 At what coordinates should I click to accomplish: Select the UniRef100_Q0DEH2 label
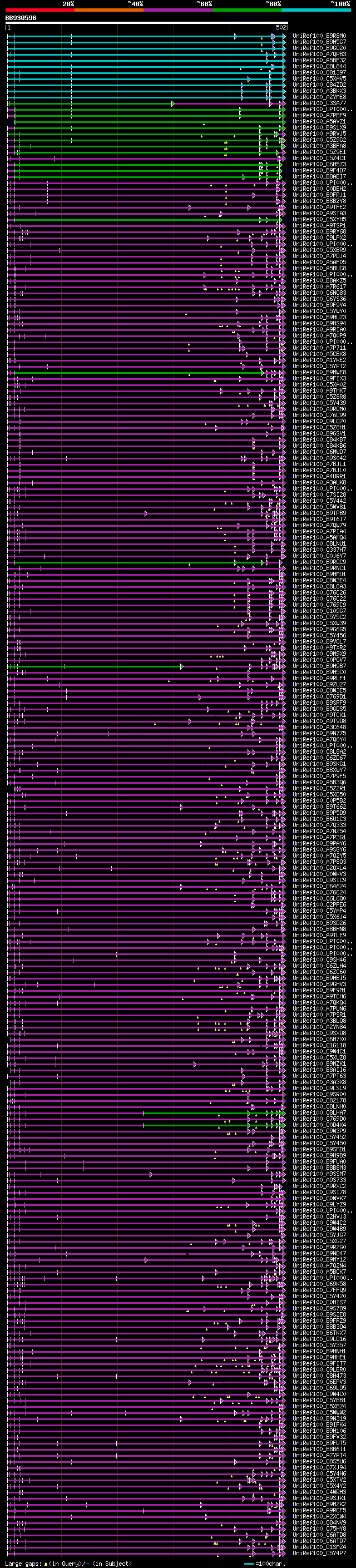pos(319,189)
